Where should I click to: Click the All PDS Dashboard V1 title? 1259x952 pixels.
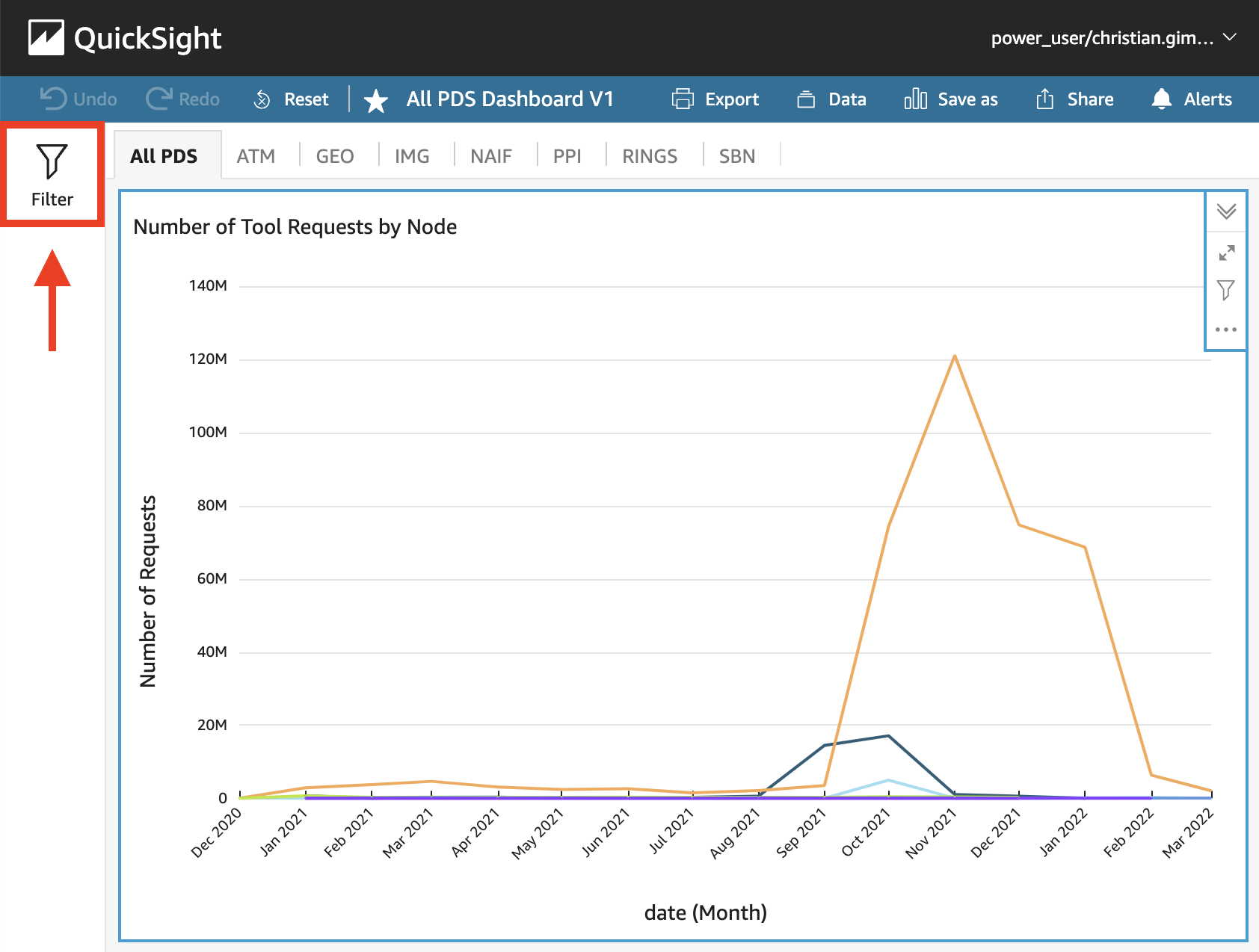(x=510, y=99)
